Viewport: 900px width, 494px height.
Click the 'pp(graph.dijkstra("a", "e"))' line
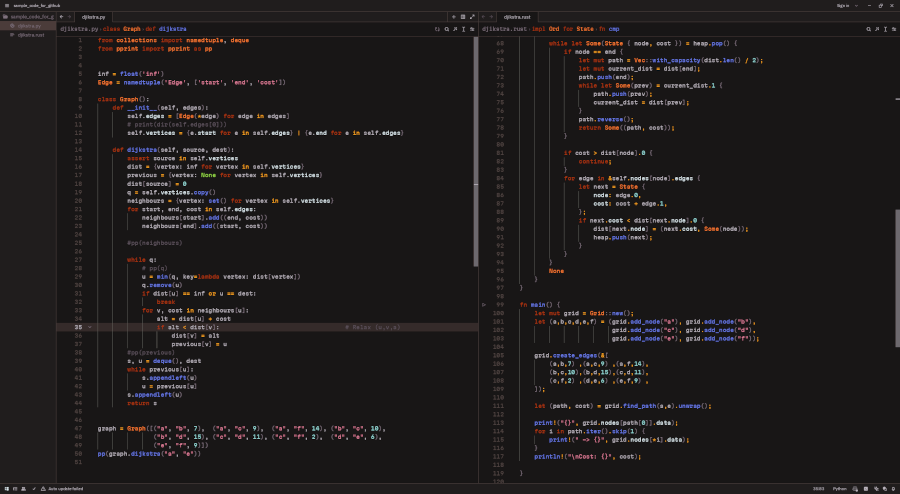149,454
